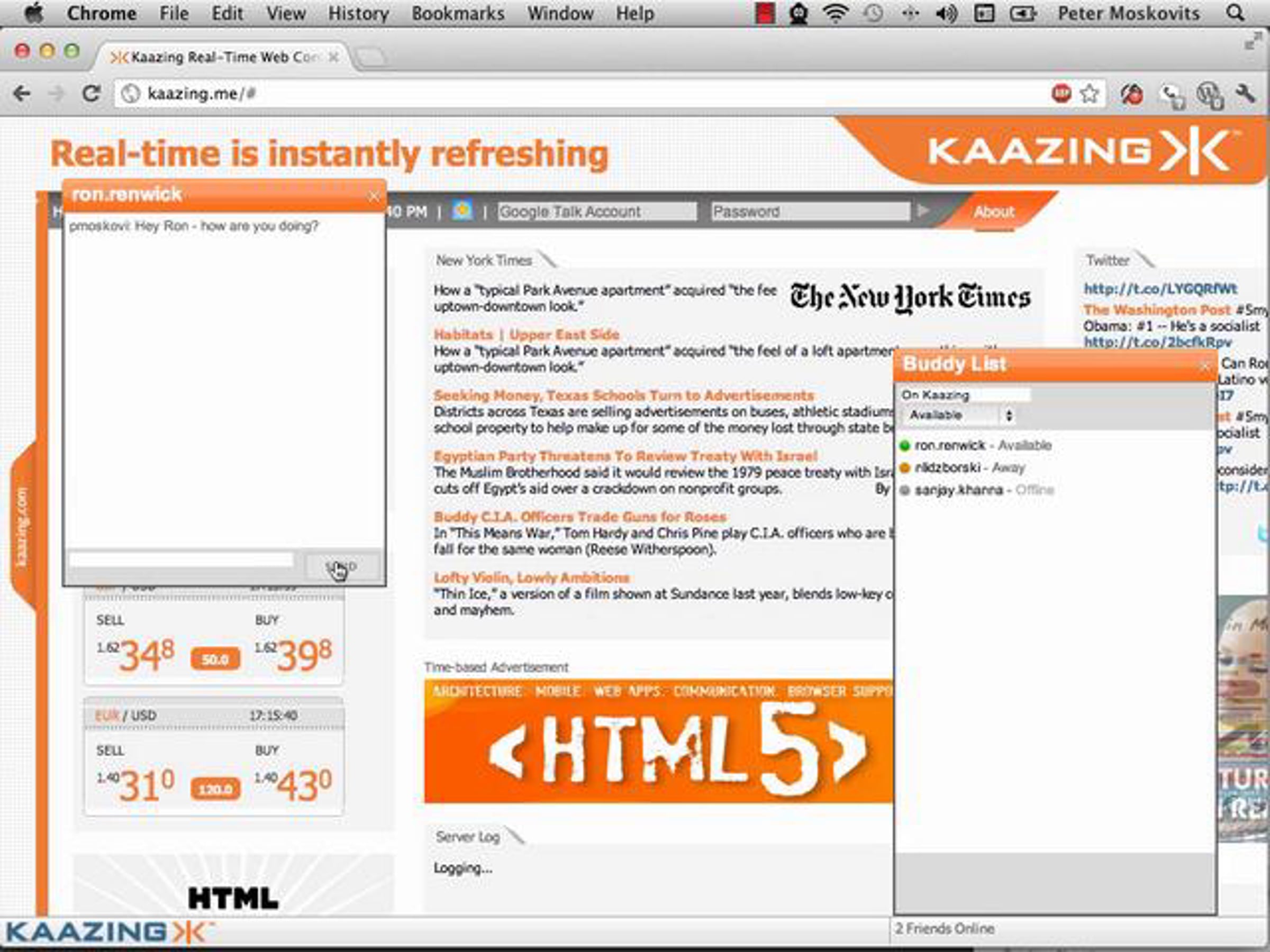Open the Texas Schools Advertisements article

(623, 396)
